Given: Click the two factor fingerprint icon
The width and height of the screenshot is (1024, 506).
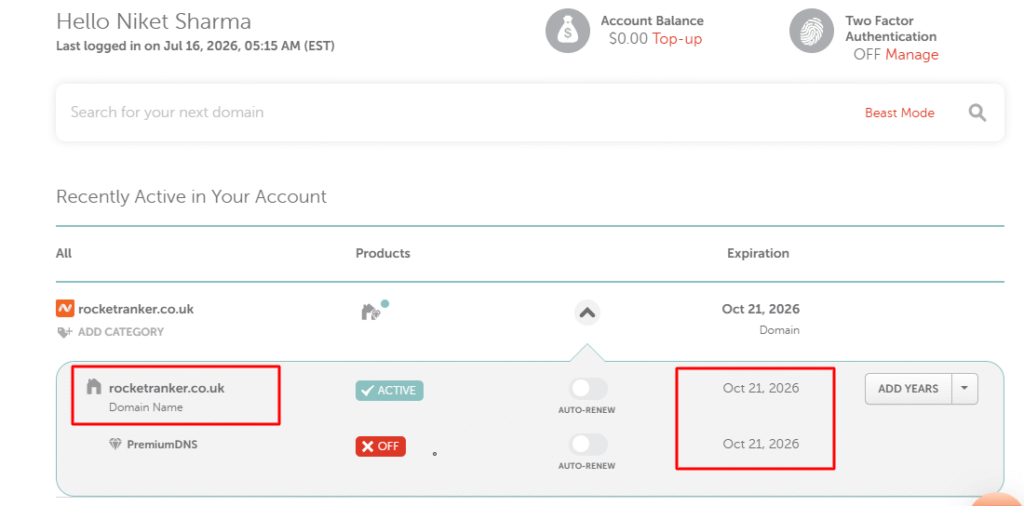Looking at the screenshot, I should [x=811, y=31].
